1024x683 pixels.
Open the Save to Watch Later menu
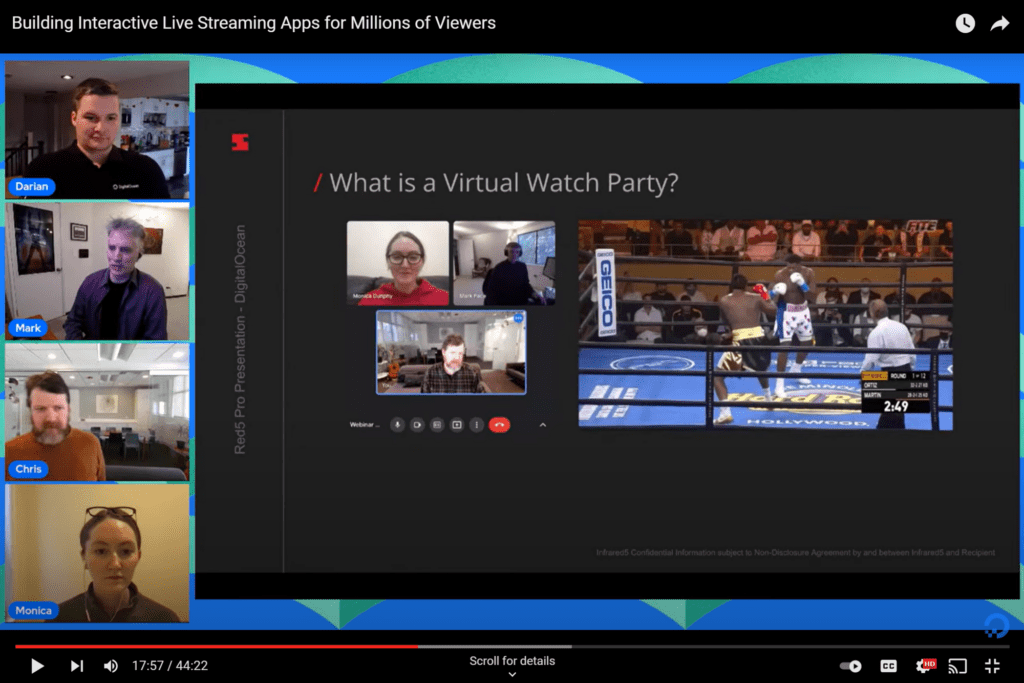tap(964, 22)
